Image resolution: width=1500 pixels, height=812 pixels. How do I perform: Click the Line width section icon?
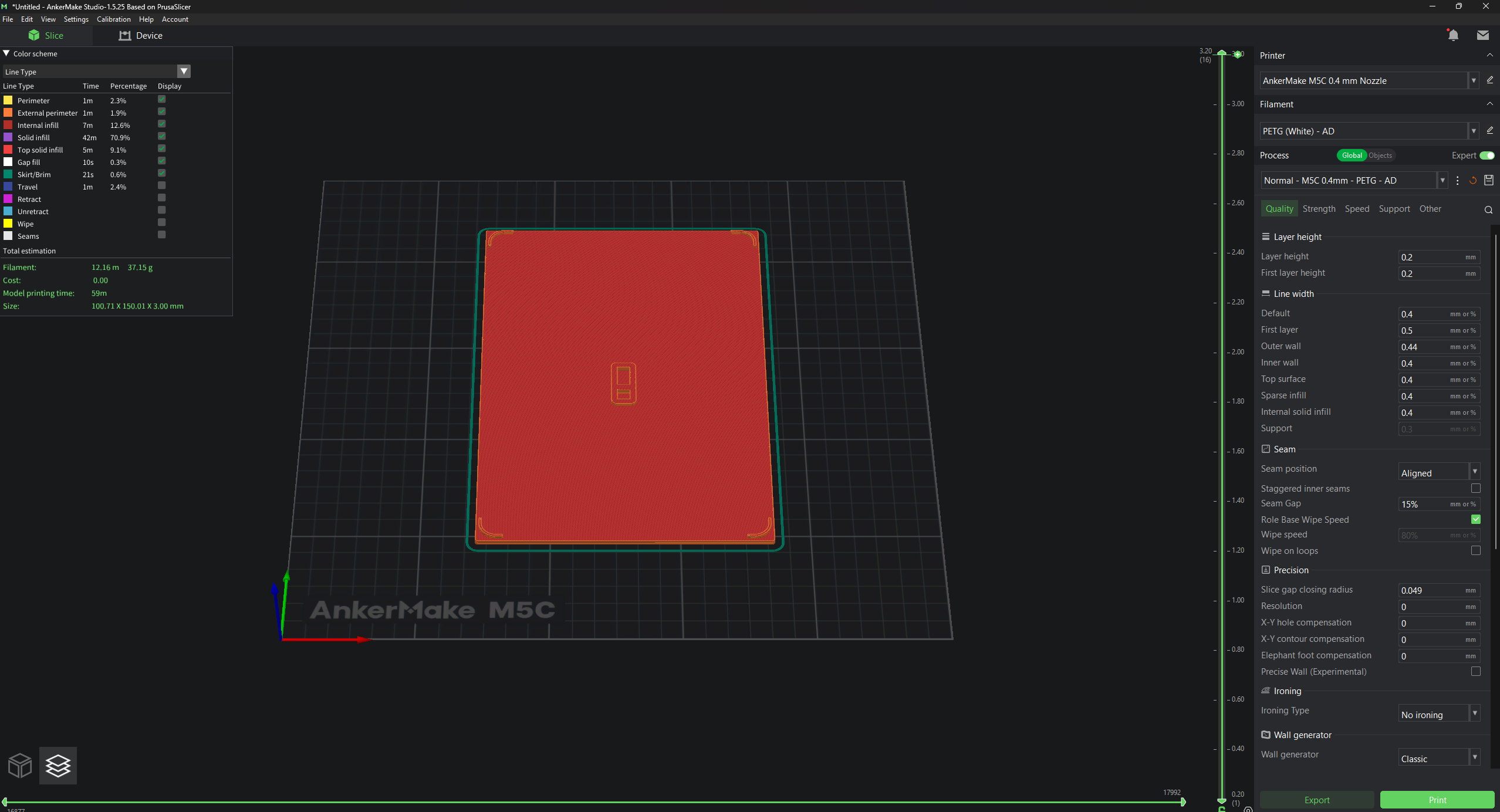pos(1266,293)
